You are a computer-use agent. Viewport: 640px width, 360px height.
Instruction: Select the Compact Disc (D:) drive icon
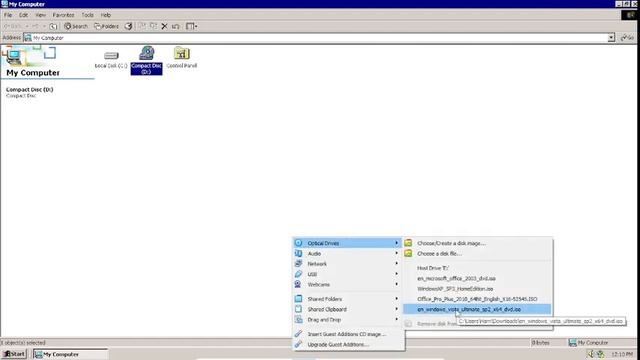coord(147,53)
